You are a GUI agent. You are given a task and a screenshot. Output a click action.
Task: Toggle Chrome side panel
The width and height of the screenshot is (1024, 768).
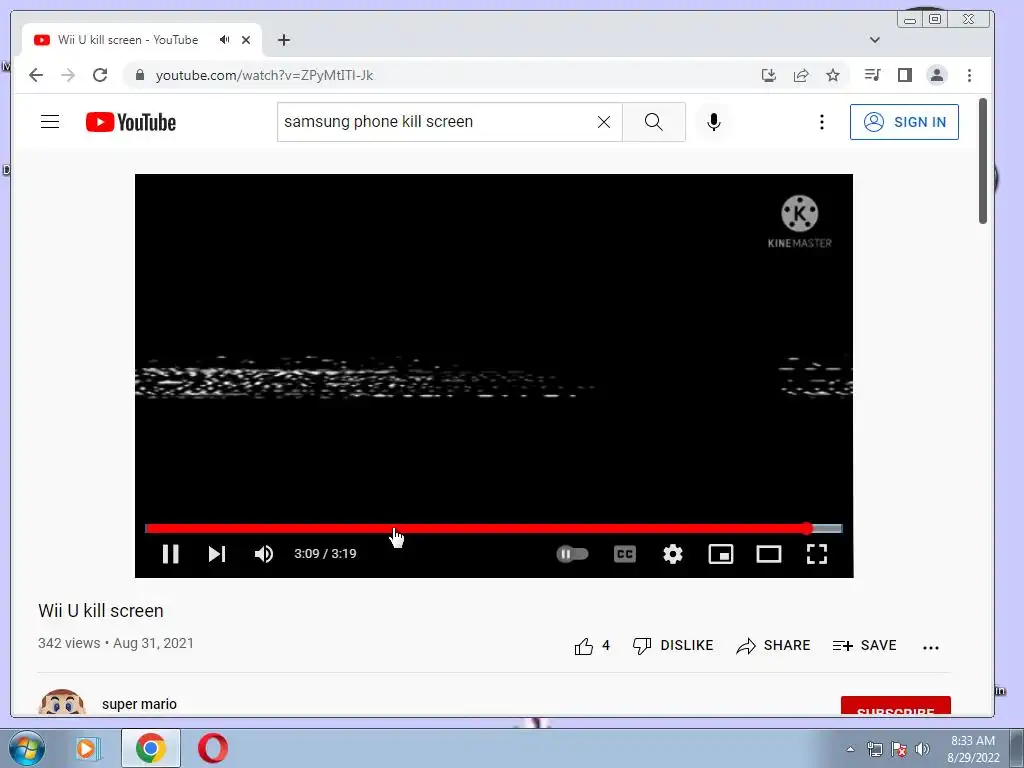(x=904, y=75)
